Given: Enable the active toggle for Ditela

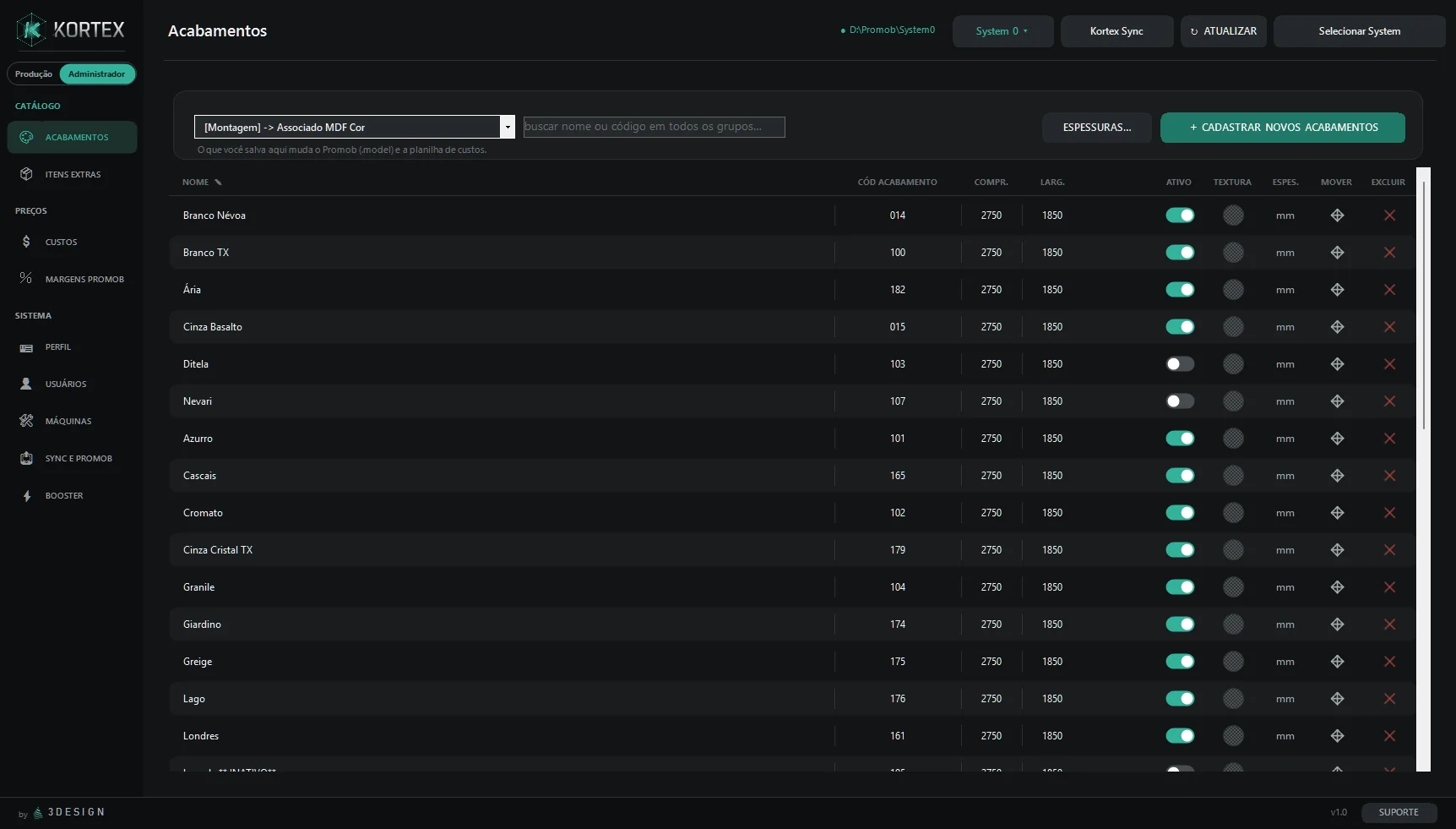Looking at the screenshot, I should 1180,364.
